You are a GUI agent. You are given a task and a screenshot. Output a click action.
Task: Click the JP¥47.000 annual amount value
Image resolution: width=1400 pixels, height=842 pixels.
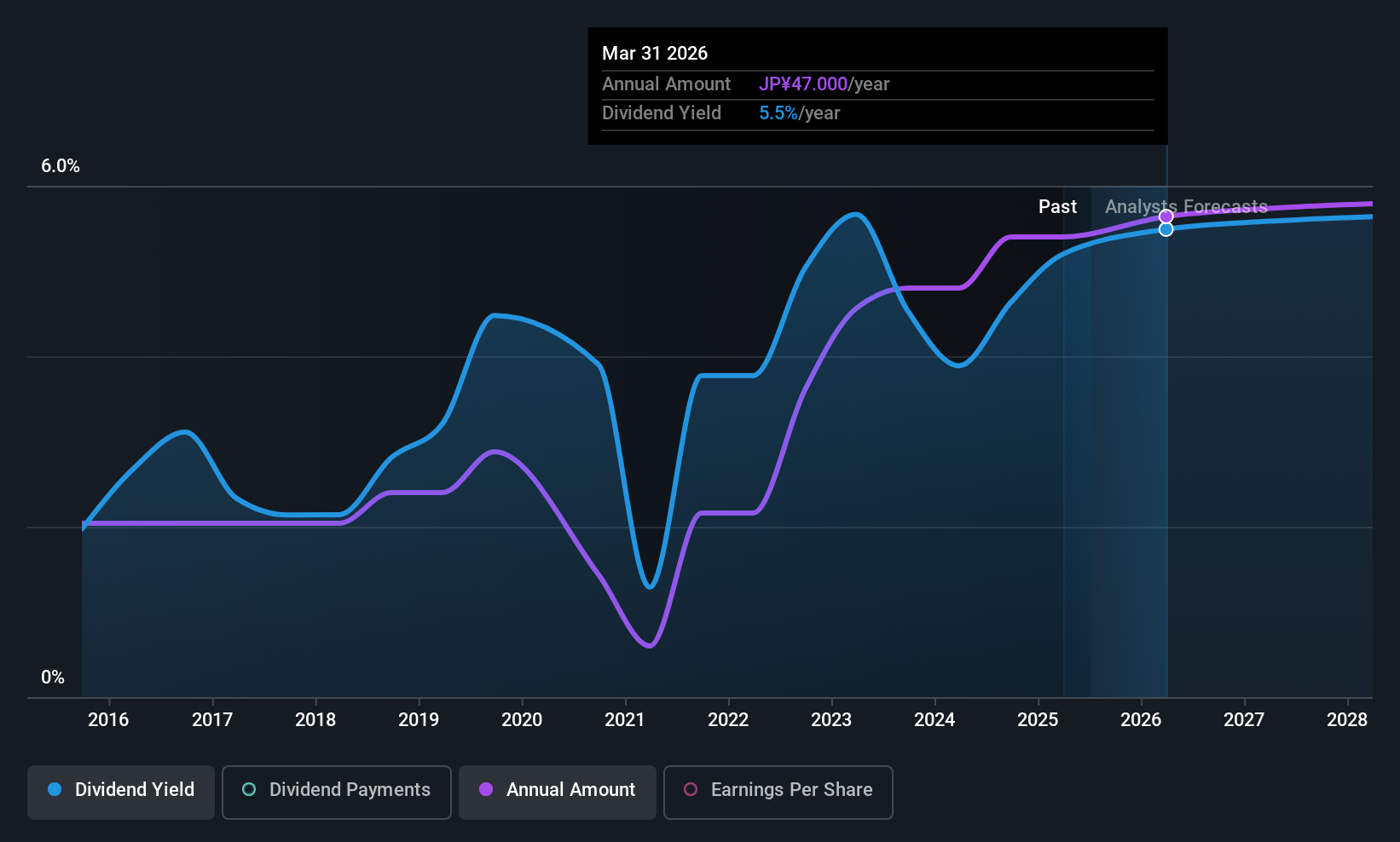pyautogui.click(x=803, y=84)
